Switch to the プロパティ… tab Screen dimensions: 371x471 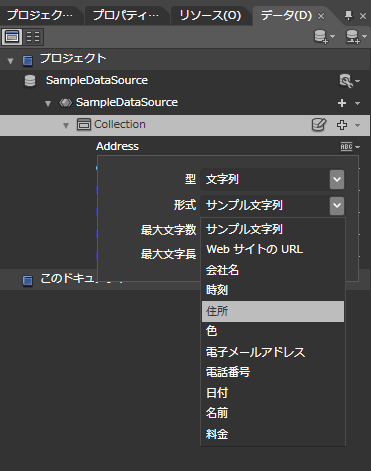click(x=126, y=15)
